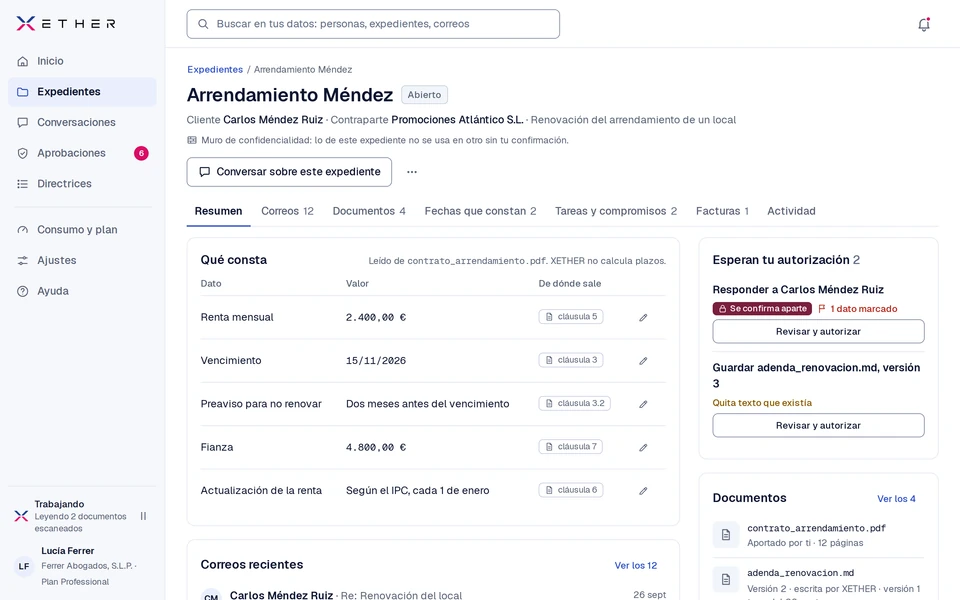Open cláusula 3.2 source chip

(574, 403)
